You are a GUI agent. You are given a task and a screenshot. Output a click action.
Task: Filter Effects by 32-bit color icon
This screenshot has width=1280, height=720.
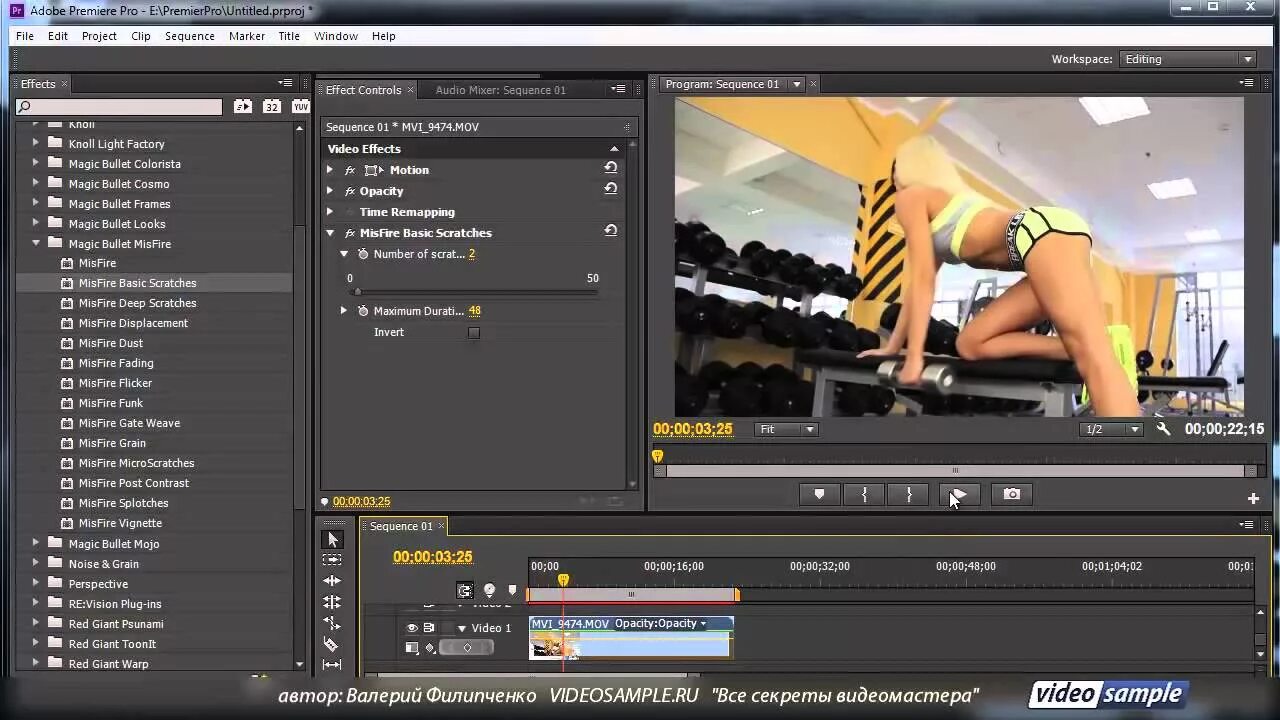(272, 106)
